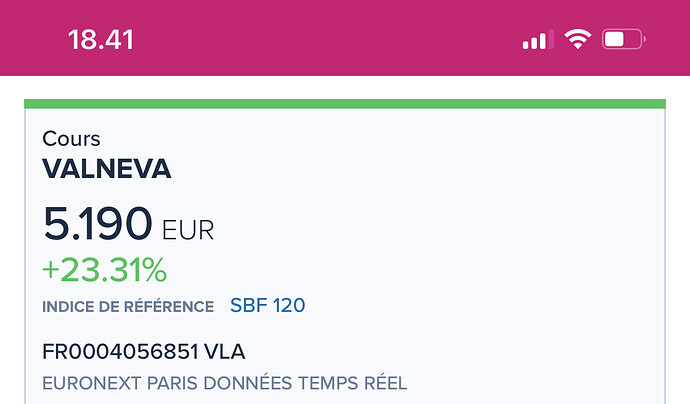Image resolution: width=690 pixels, height=404 pixels.
Task: Select the FR0004056851 VLA ISIN code
Action: click(143, 352)
